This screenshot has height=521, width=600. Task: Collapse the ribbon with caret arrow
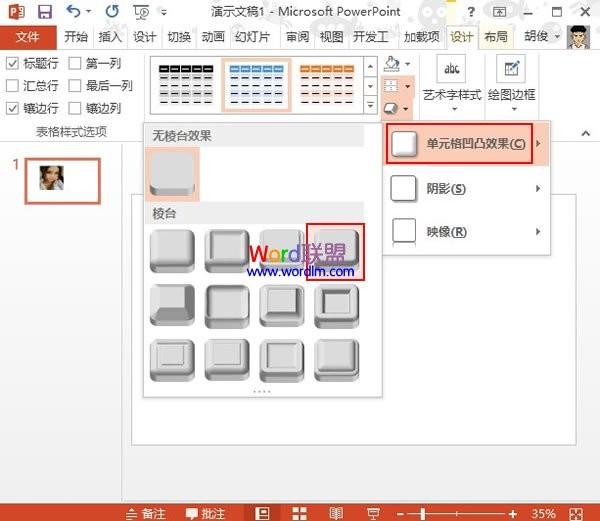pyautogui.click(x=585, y=133)
